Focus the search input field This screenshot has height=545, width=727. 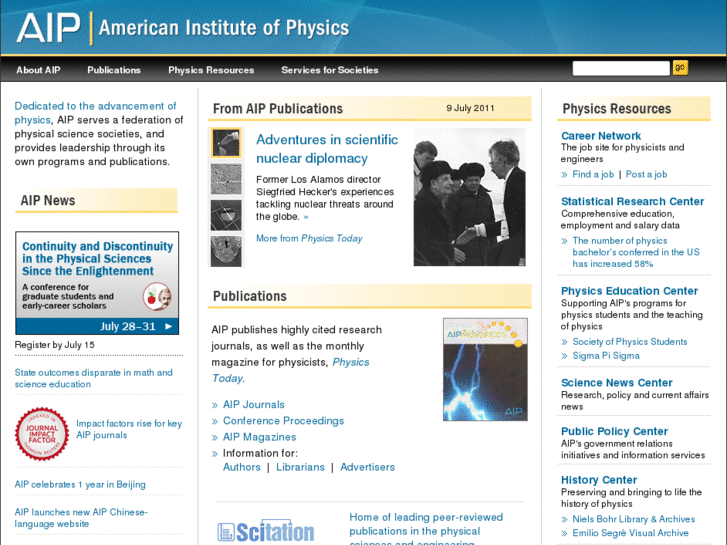coord(621,68)
